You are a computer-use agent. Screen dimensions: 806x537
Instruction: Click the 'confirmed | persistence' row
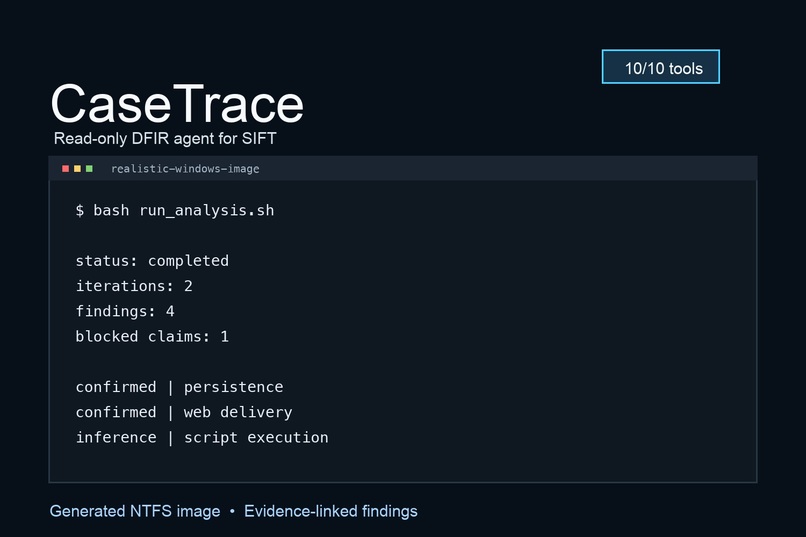pos(179,387)
